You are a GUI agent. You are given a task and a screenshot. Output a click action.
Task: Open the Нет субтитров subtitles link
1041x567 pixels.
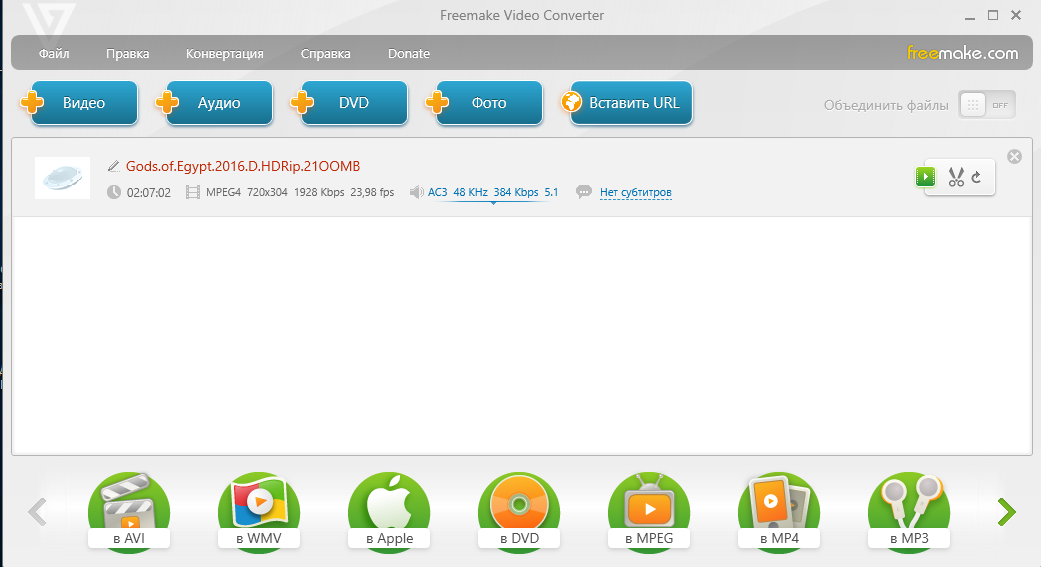(x=635, y=193)
